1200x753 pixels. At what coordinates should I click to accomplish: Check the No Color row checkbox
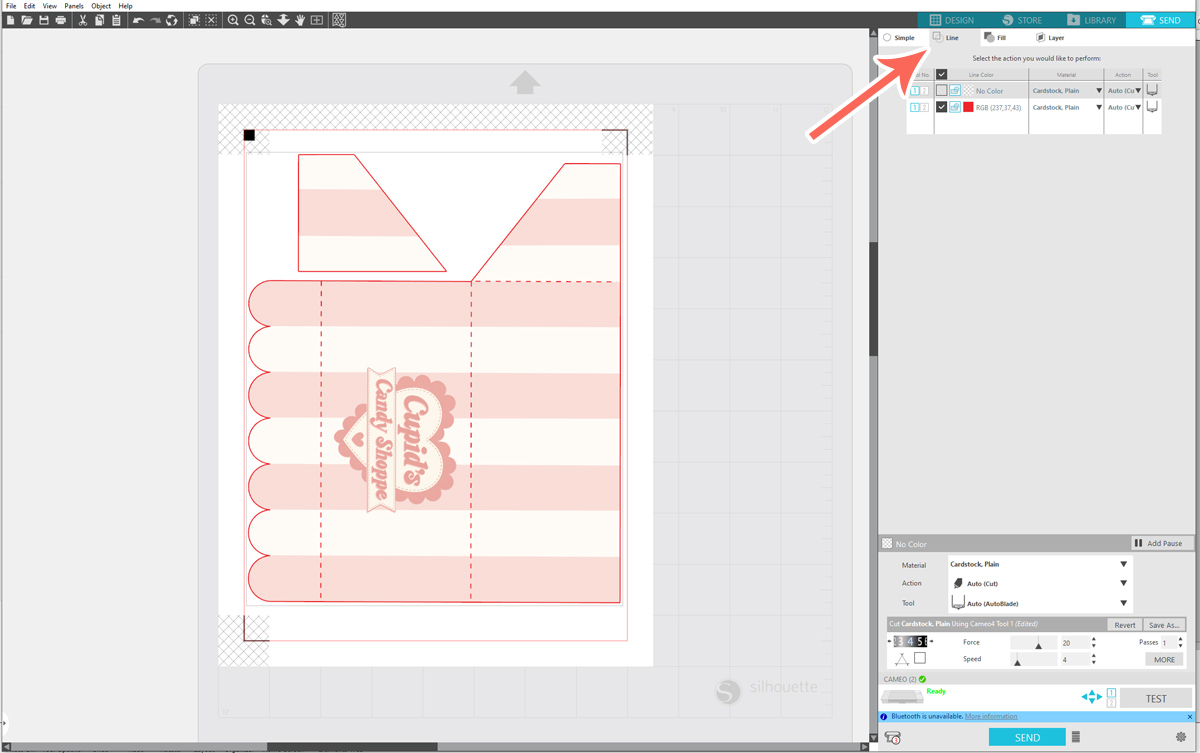pyautogui.click(x=942, y=90)
